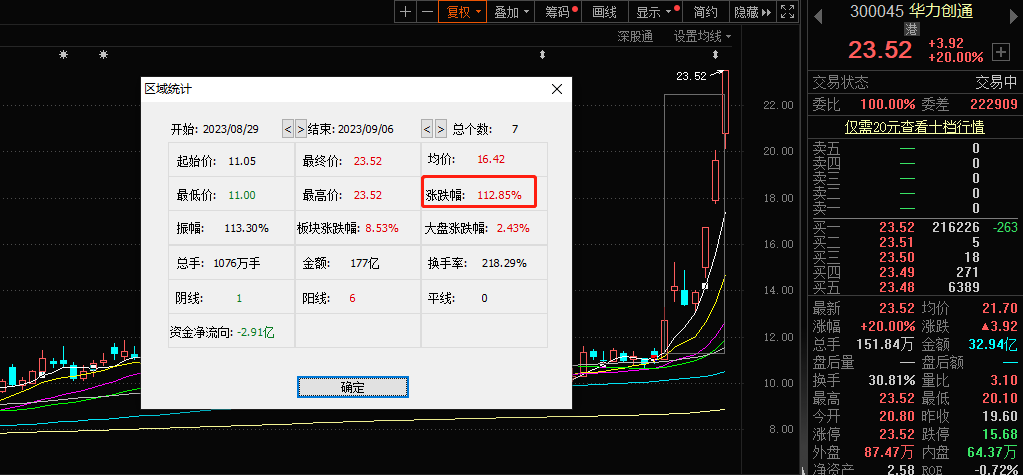Move start date later with right arrow

click(x=300, y=129)
